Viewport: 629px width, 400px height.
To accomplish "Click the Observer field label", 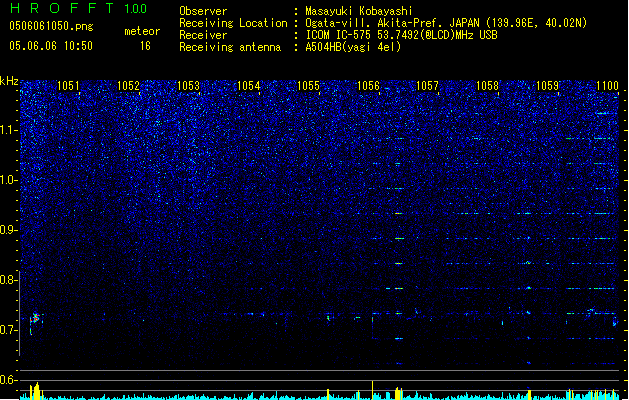I will click(203, 11).
